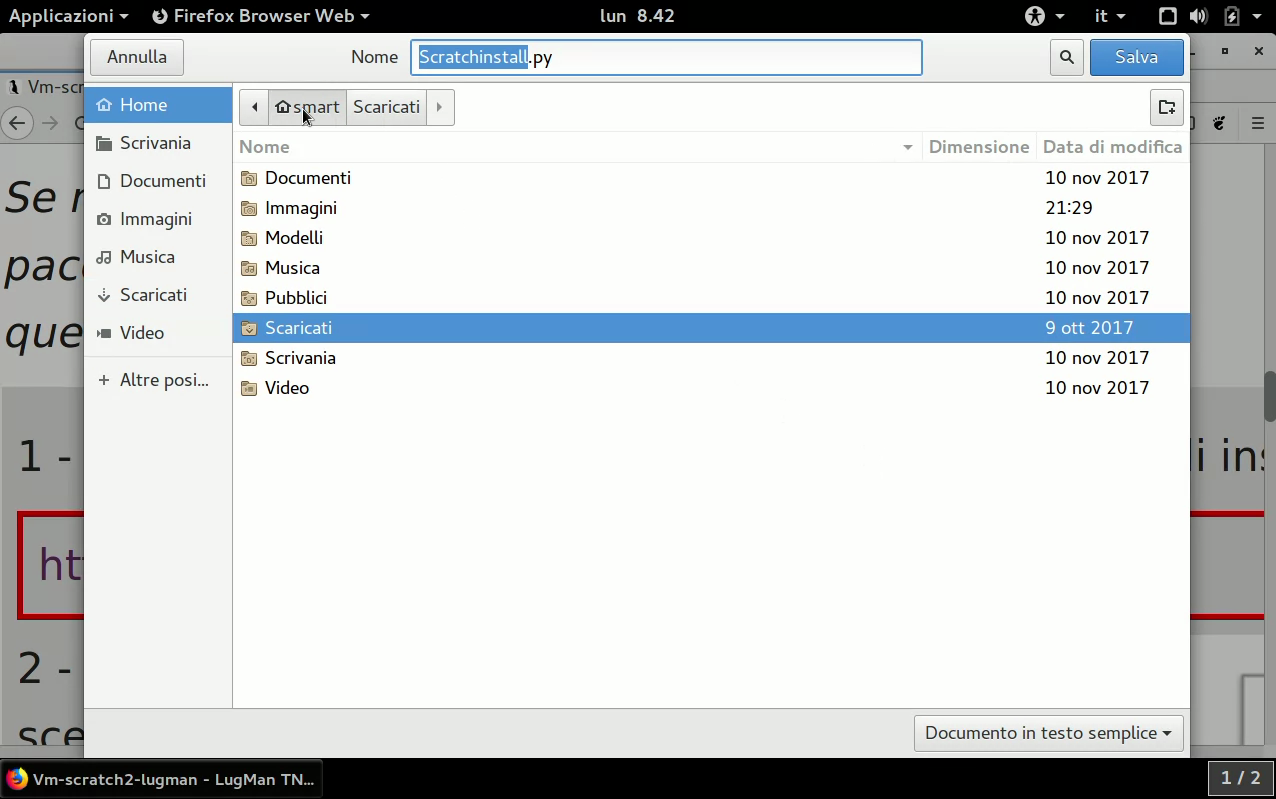Screen dimensions: 1276x799
Task: Click the create new folder icon
Action: pyautogui.click(x=1166, y=107)
